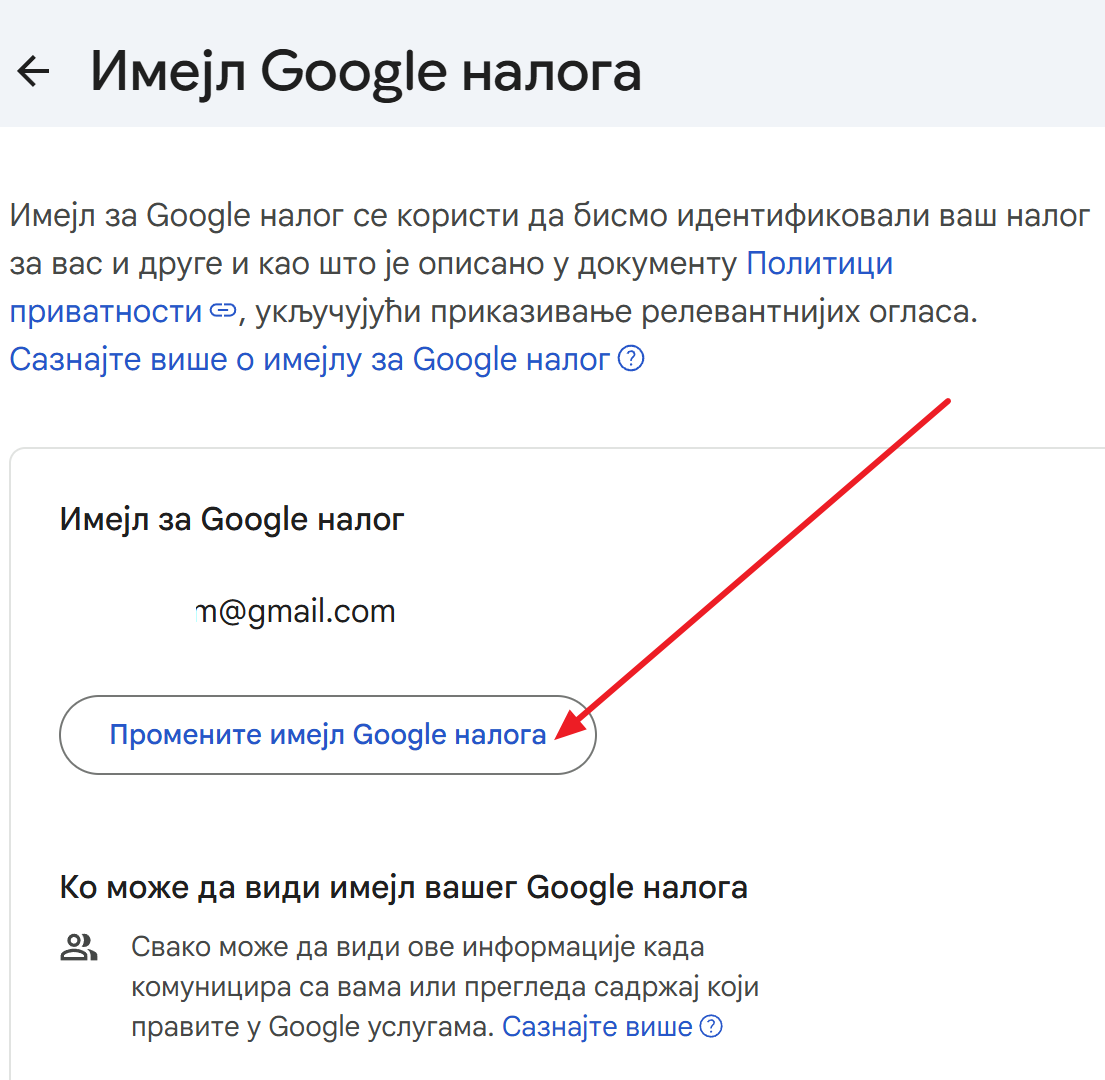The image size is (1105, 1080).
Task: Click the page title Имејл Google налога
Action: point(365,71)
